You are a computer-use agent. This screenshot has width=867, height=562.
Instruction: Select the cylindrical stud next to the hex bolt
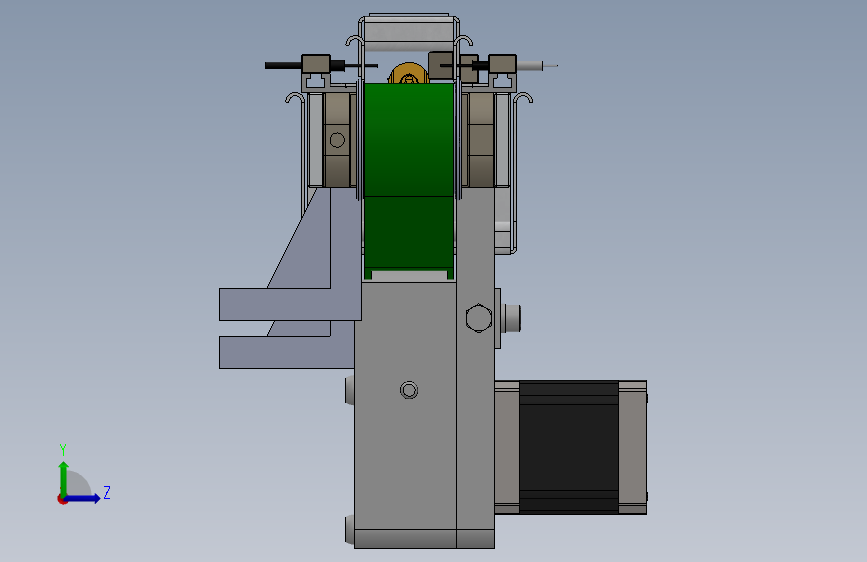pos(511,318)
